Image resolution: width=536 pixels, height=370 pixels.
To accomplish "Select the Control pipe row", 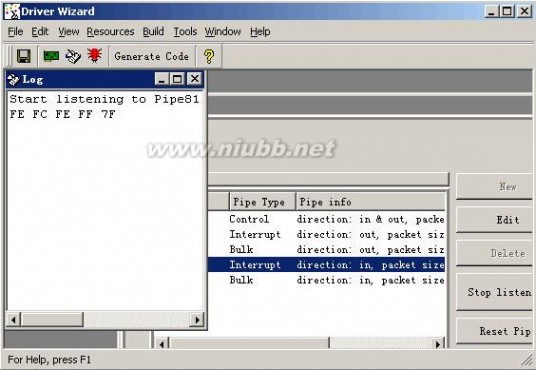I will click(326, 219).
